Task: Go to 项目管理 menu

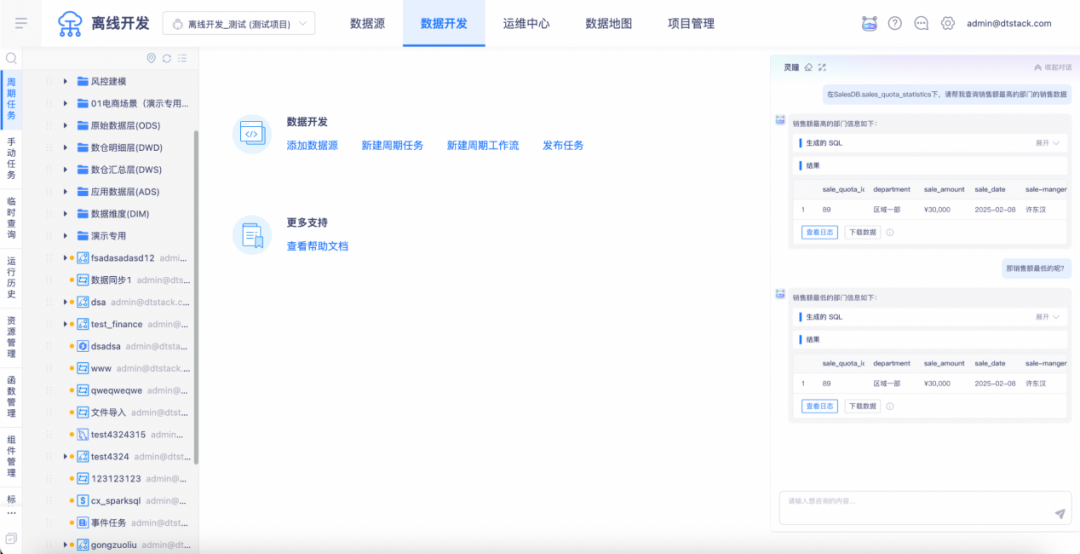Action: pyautogui.click(x=691, y=23)
